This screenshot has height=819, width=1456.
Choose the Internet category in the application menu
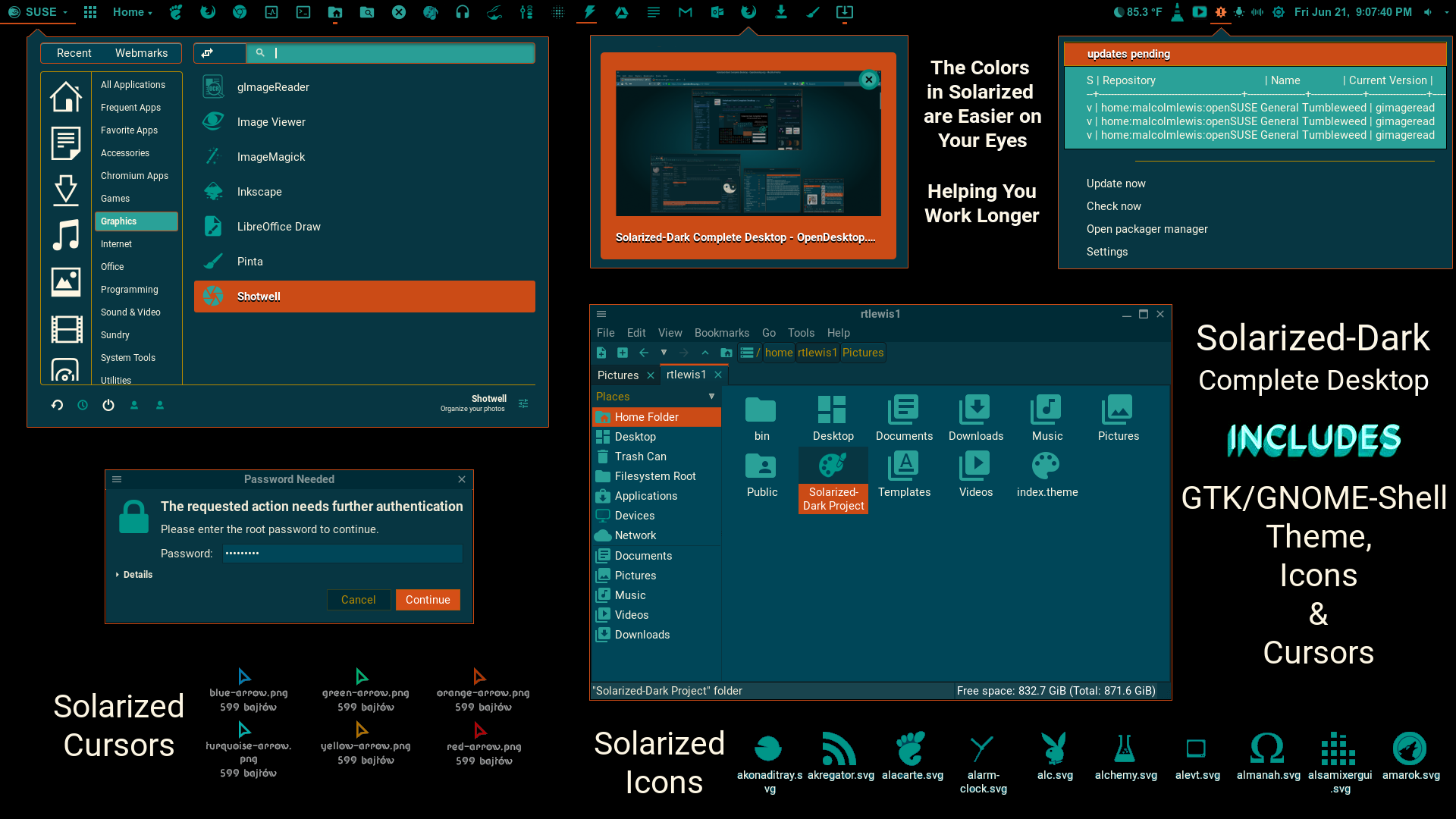click(136, 244)
